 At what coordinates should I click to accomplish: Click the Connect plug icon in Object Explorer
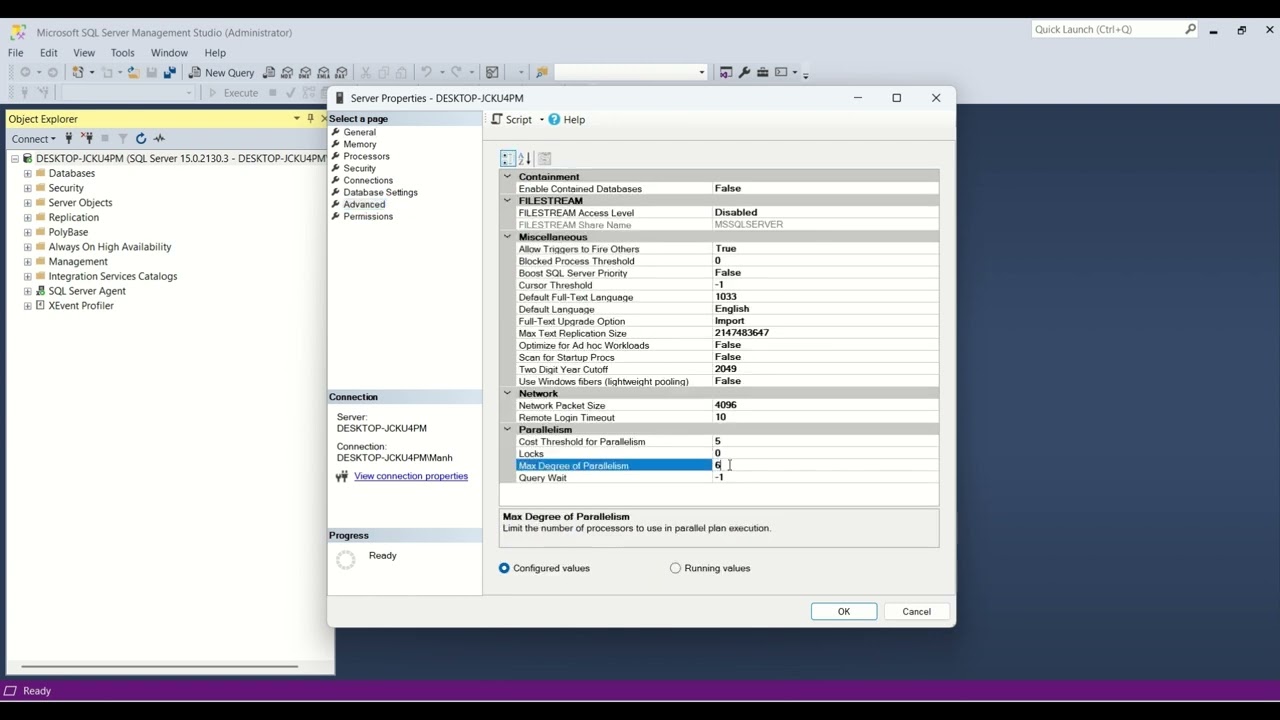(69, 139)
